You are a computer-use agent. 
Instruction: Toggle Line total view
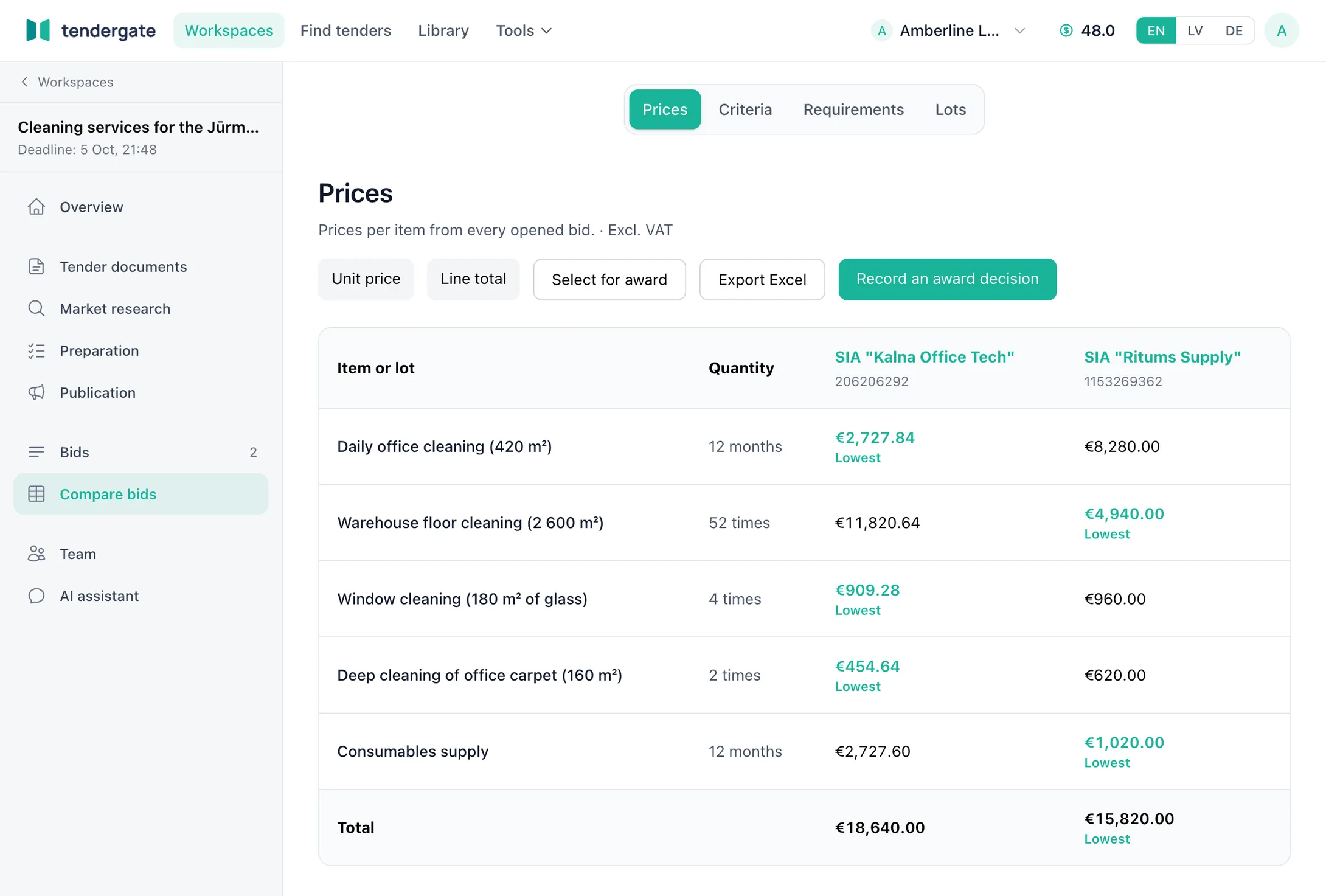473,279
